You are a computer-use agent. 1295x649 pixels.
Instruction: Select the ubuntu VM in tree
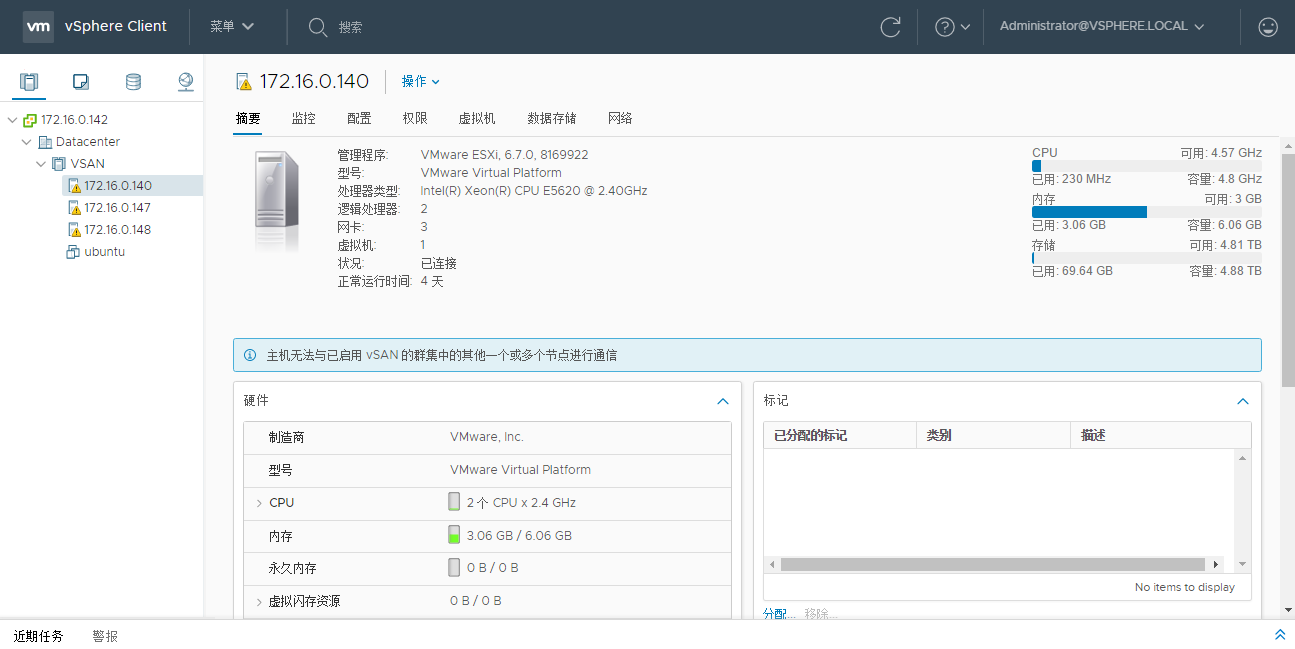click(104, 252)
